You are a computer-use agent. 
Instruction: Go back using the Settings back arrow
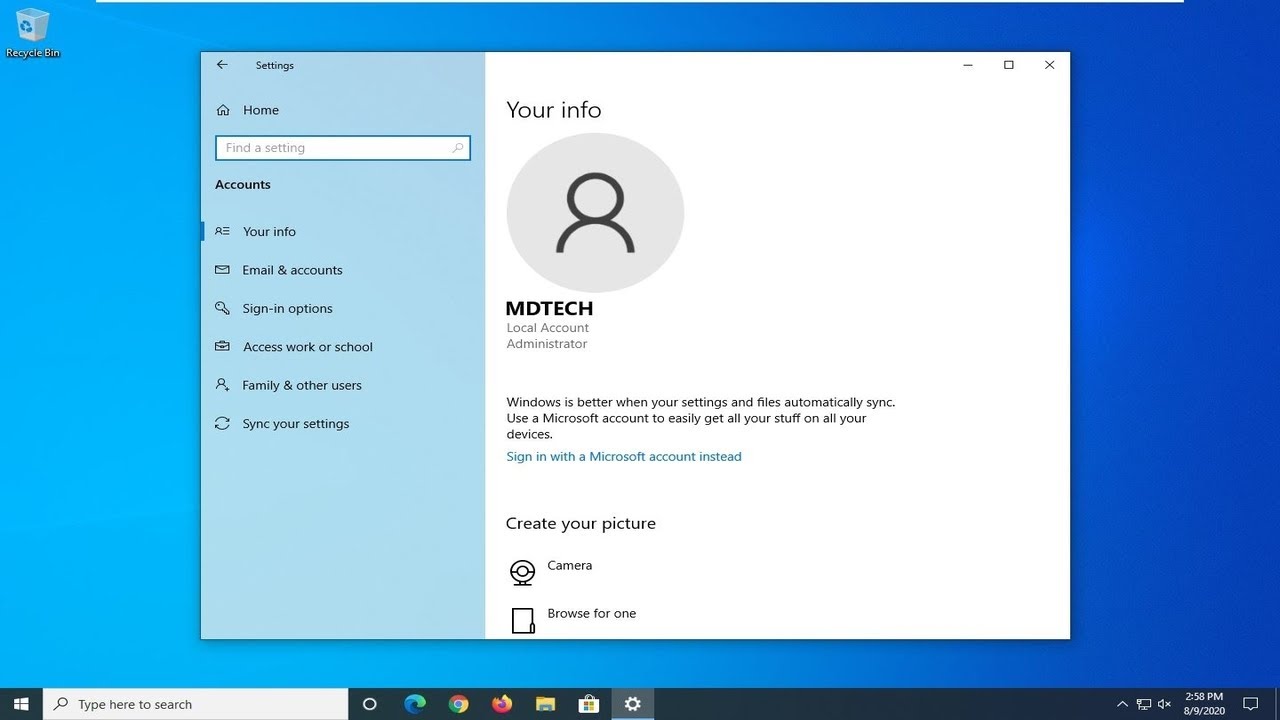tap(222, 65)
